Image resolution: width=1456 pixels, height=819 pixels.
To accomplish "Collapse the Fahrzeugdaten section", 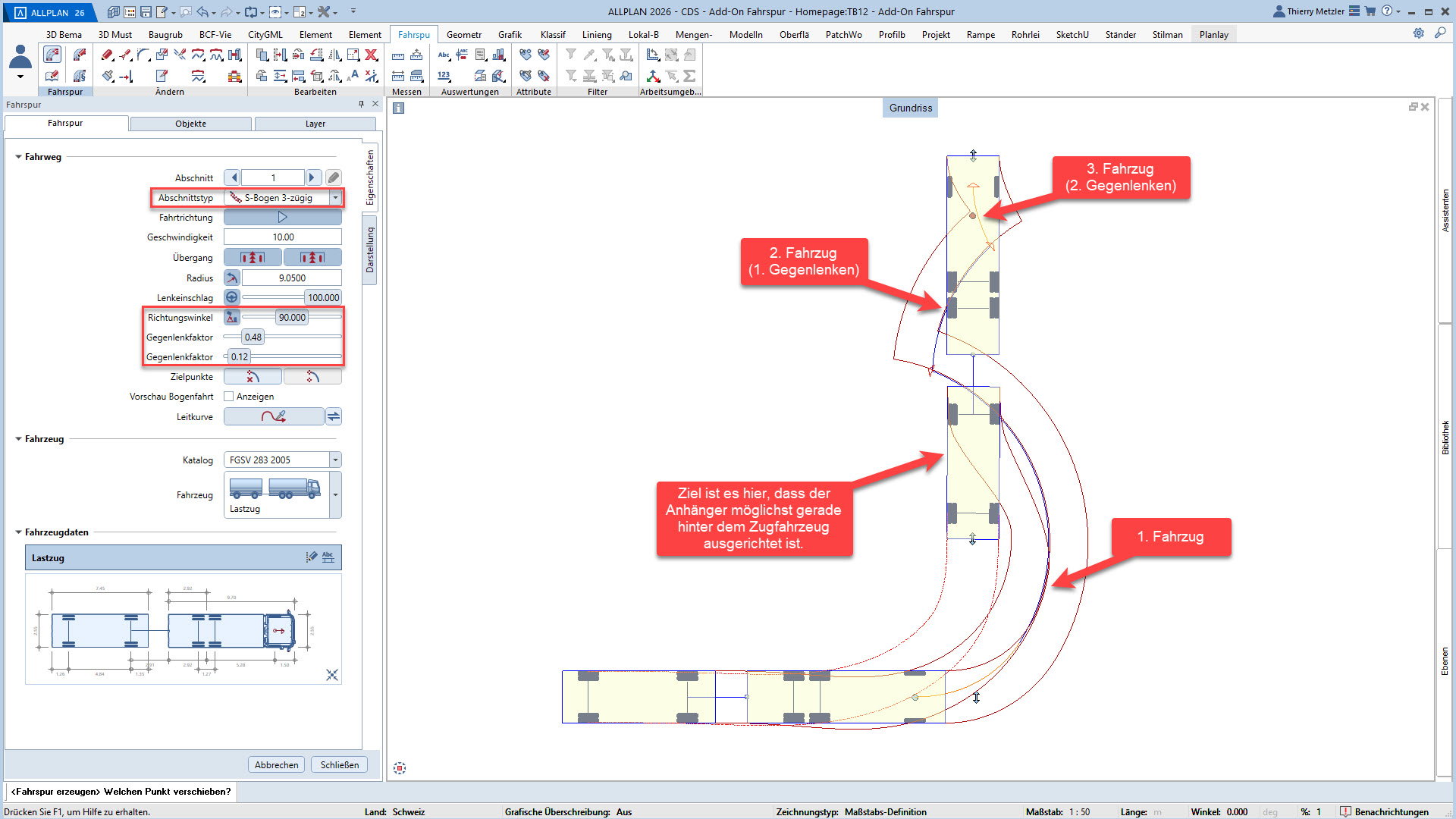I will [19, 532].
